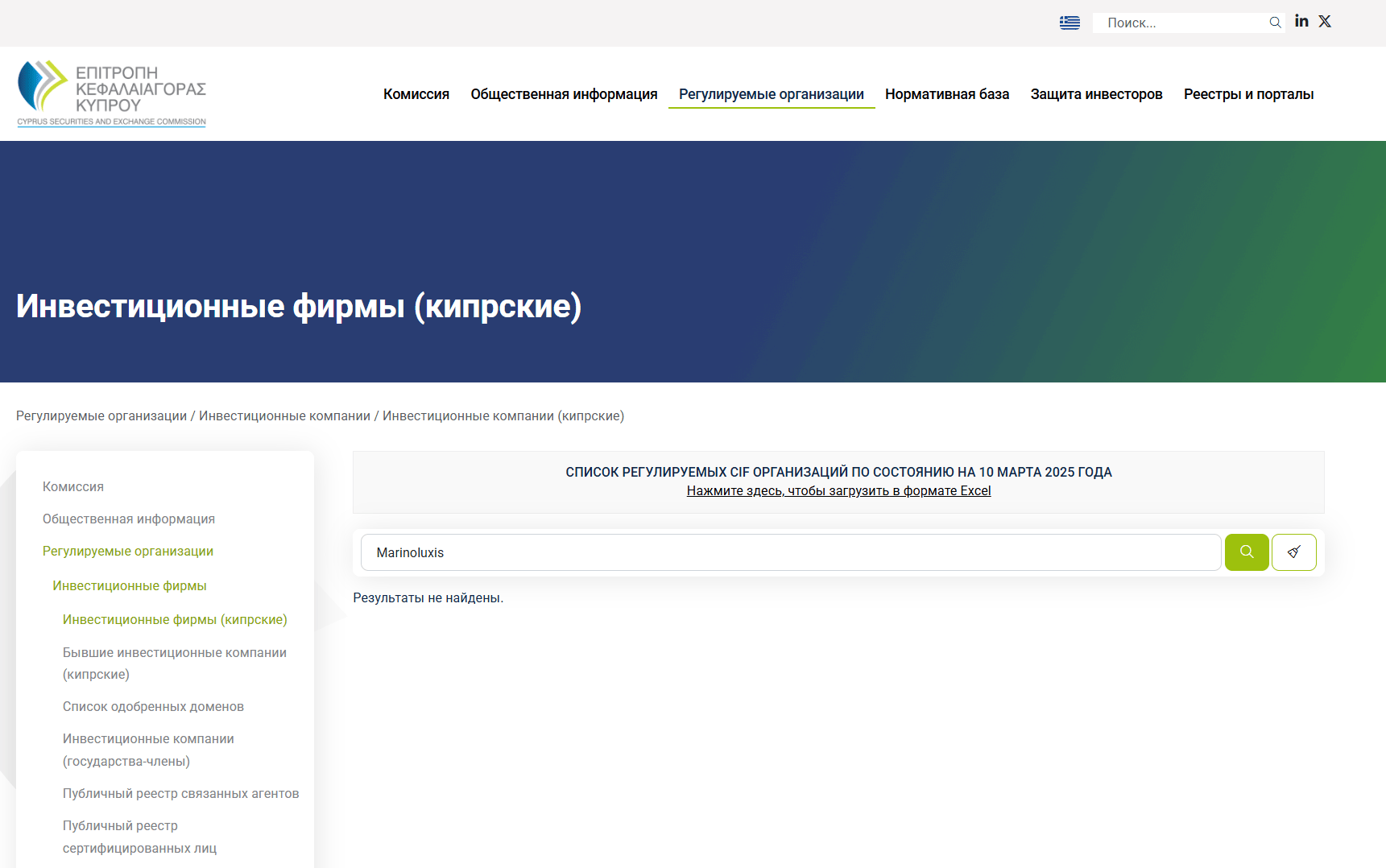Clear the search with the broom icon
The width and height of the screenshot is (1386, 868).
coord(1293,552)
